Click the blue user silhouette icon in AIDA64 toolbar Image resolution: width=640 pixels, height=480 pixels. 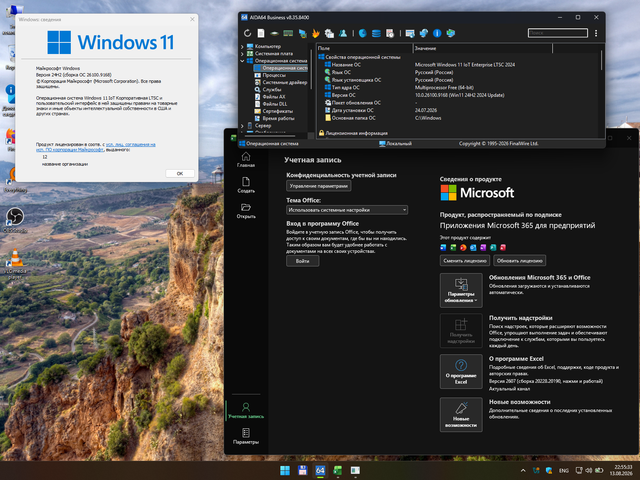tap(343, 33)
